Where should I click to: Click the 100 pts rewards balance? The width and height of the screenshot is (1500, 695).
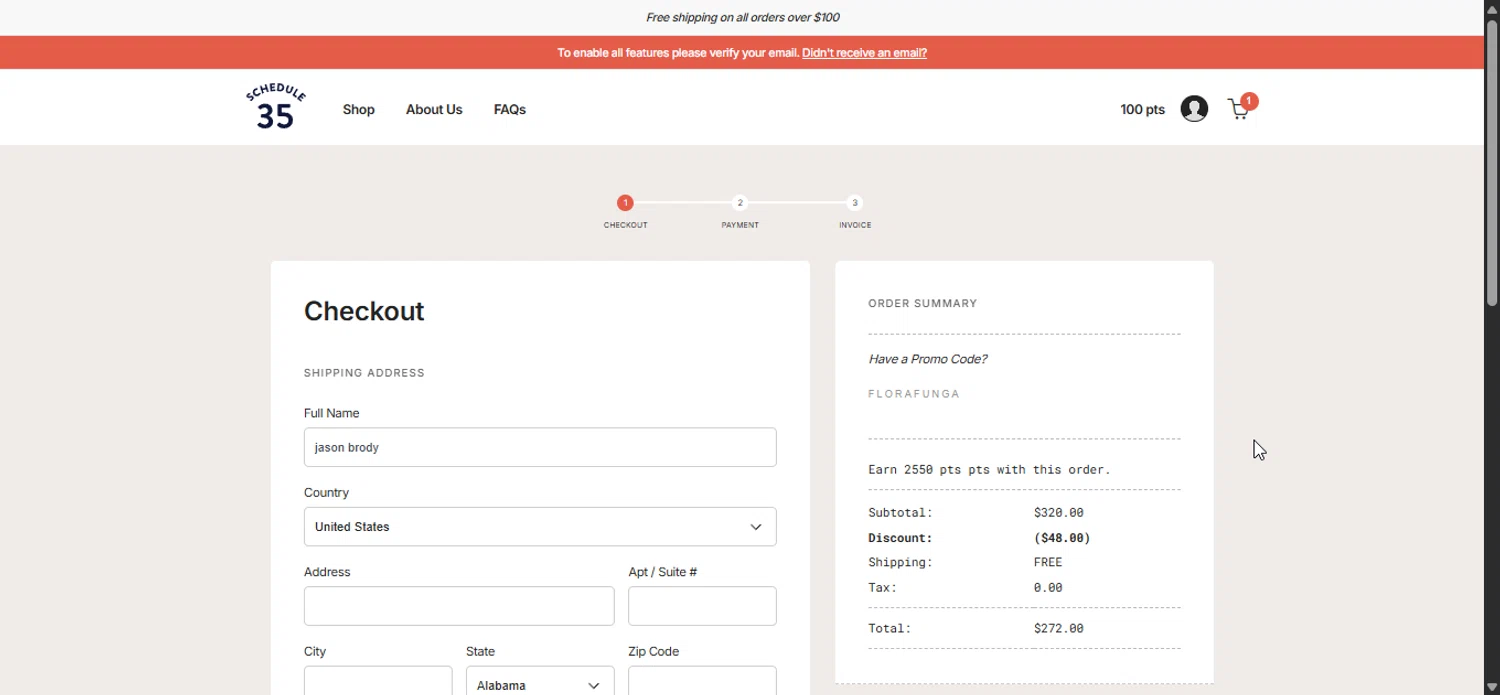tap(1142, 110)
